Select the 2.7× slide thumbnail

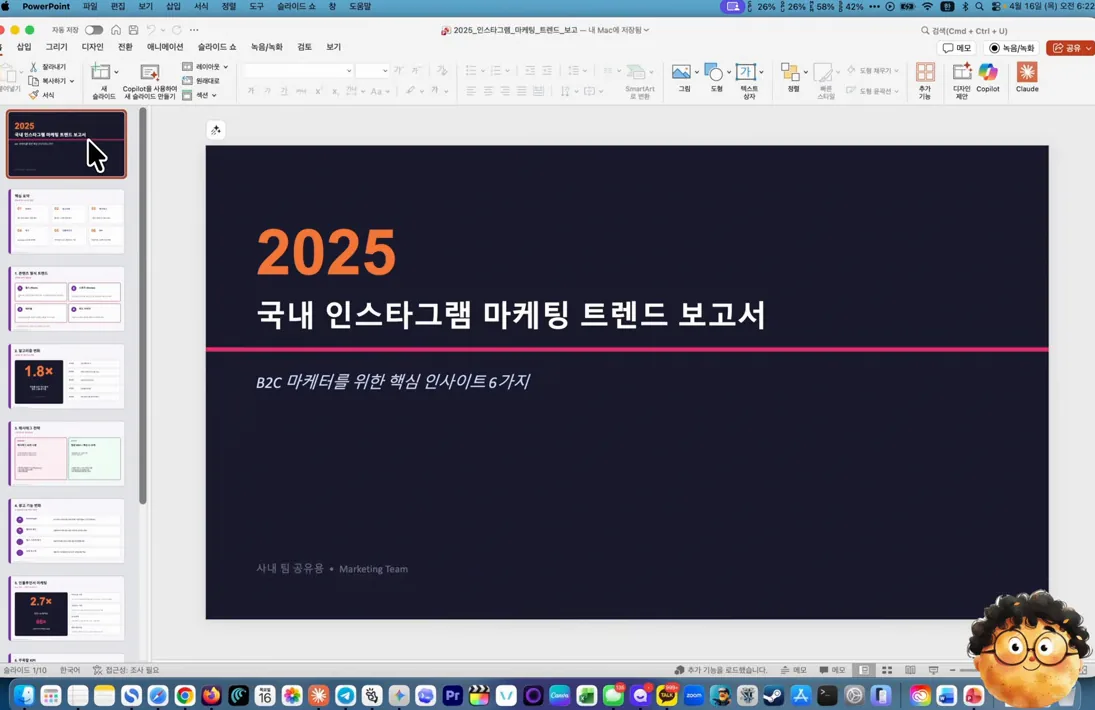point(67,608)
